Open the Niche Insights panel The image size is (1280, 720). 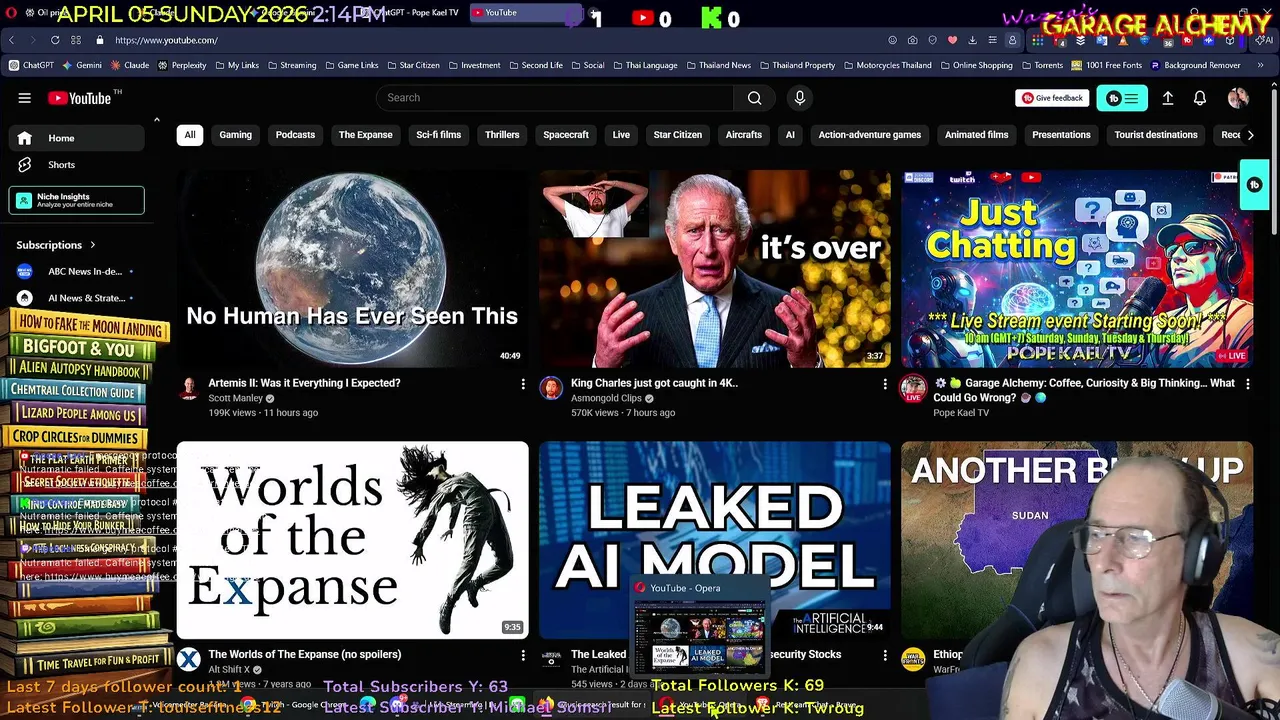point(76,200)
